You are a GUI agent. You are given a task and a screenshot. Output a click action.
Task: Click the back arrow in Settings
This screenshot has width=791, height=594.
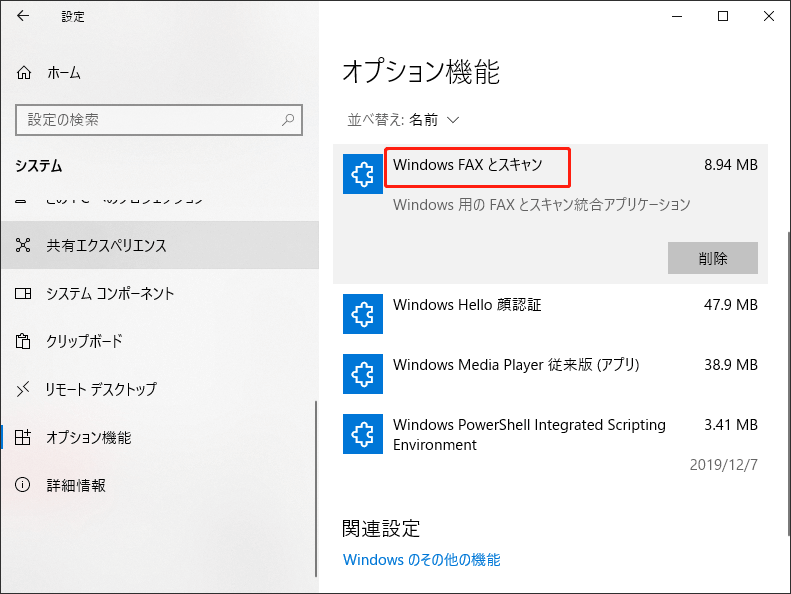[23, 16]
